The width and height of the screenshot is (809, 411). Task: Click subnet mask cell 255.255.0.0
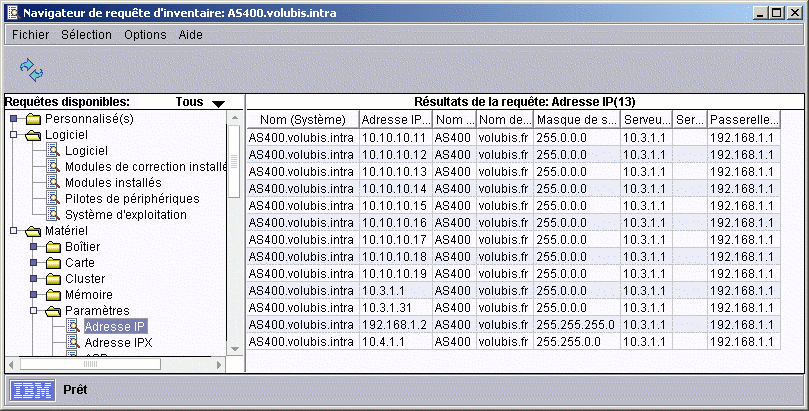(x=577, y=342)
